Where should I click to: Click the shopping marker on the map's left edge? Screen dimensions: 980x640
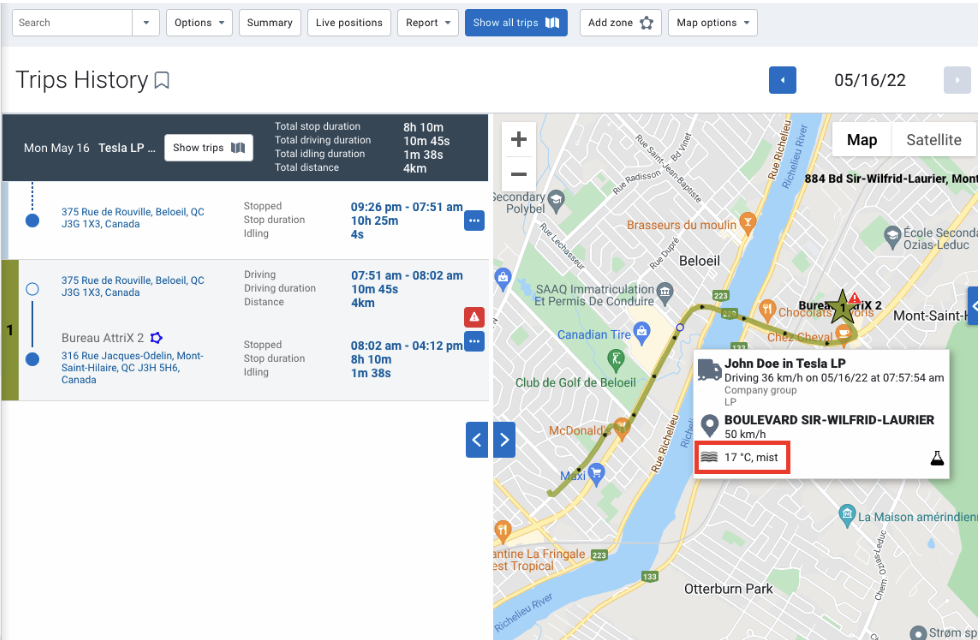point(502,278)
